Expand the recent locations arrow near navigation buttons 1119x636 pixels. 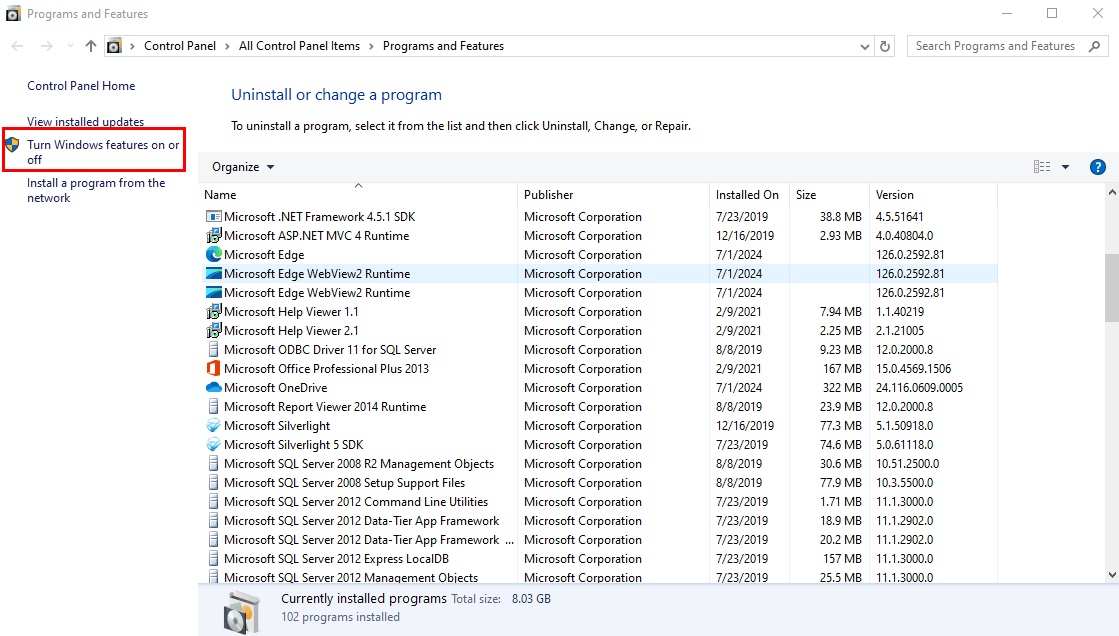coord(70,46)
